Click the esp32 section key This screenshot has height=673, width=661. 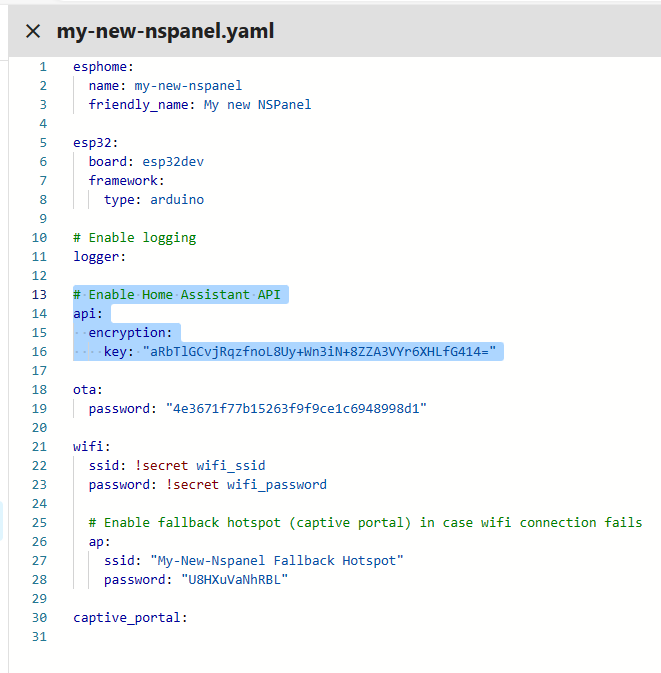coord(95,143)
